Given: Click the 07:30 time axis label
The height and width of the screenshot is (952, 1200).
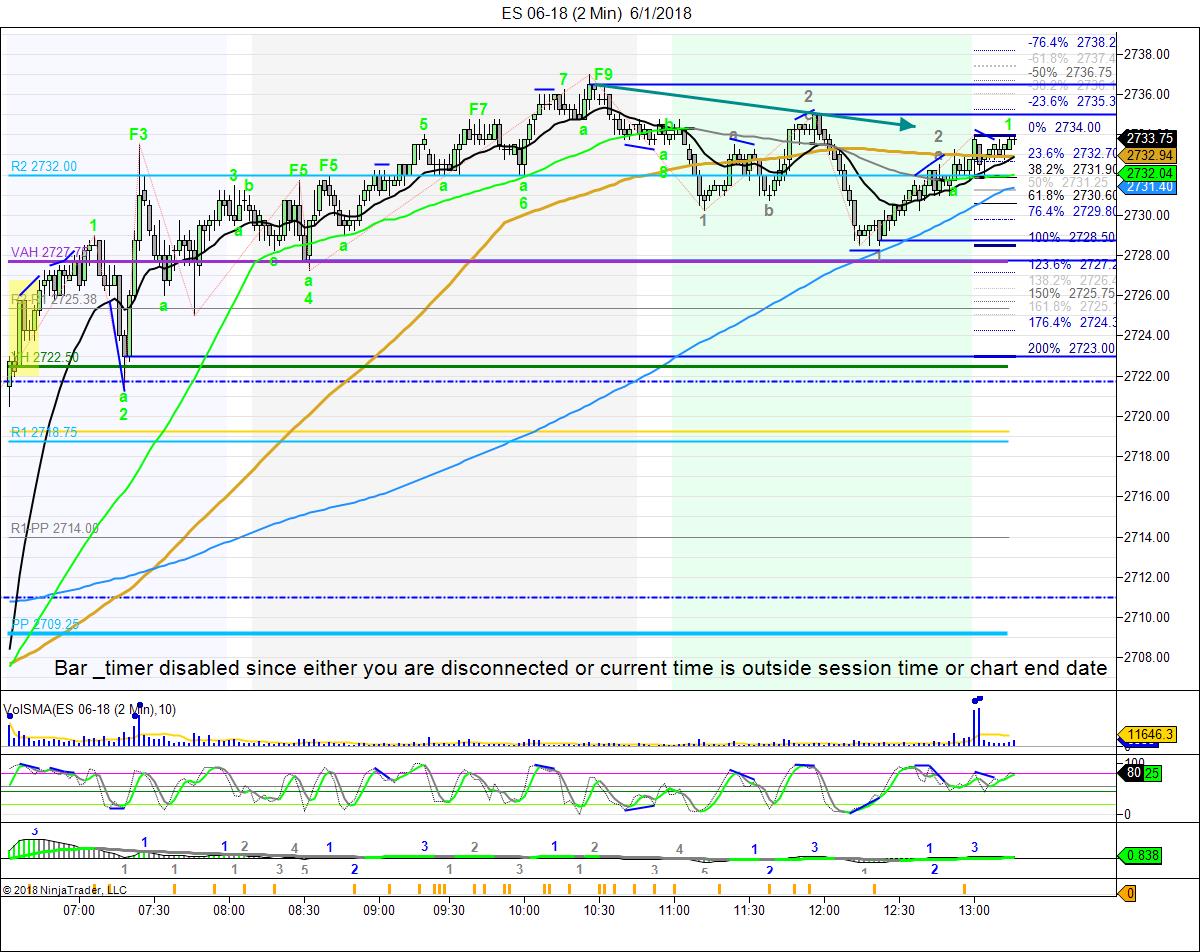Looking at the screenshot, I should click(154, 910).
